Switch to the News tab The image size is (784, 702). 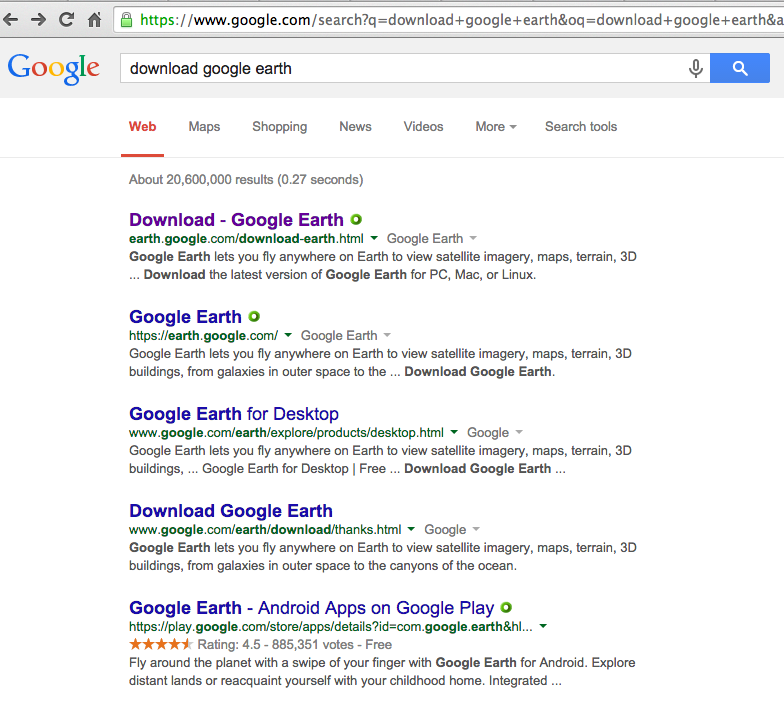355,127
